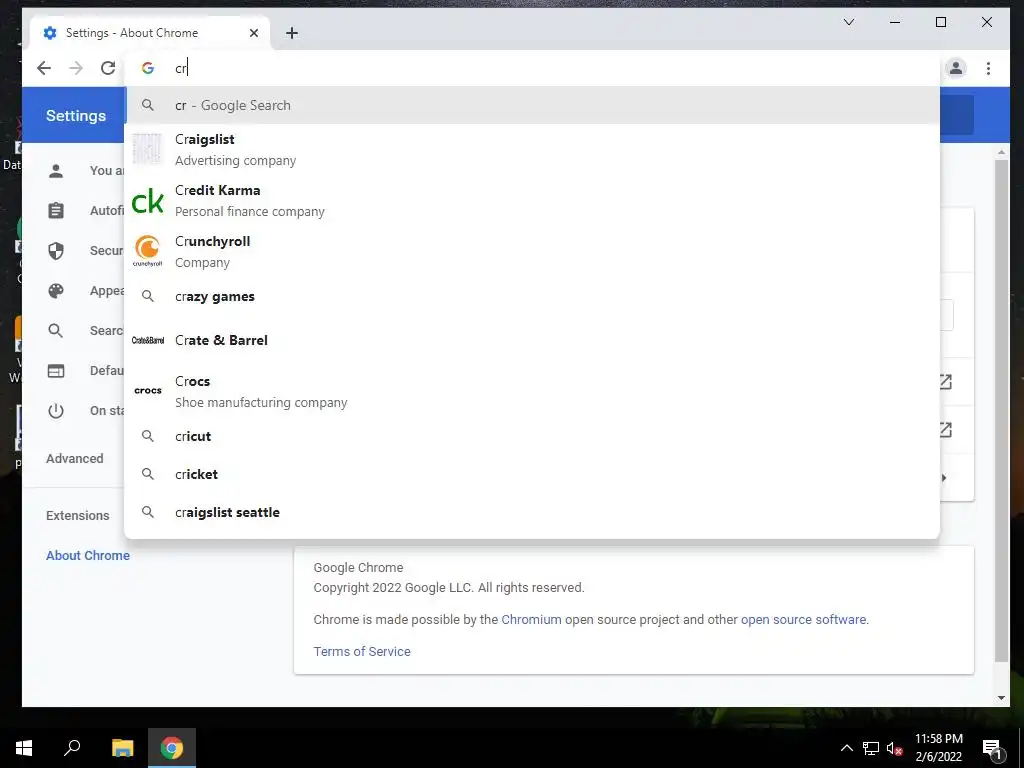
Task: Click the forward navigation arrow
Action: point(76,68)
